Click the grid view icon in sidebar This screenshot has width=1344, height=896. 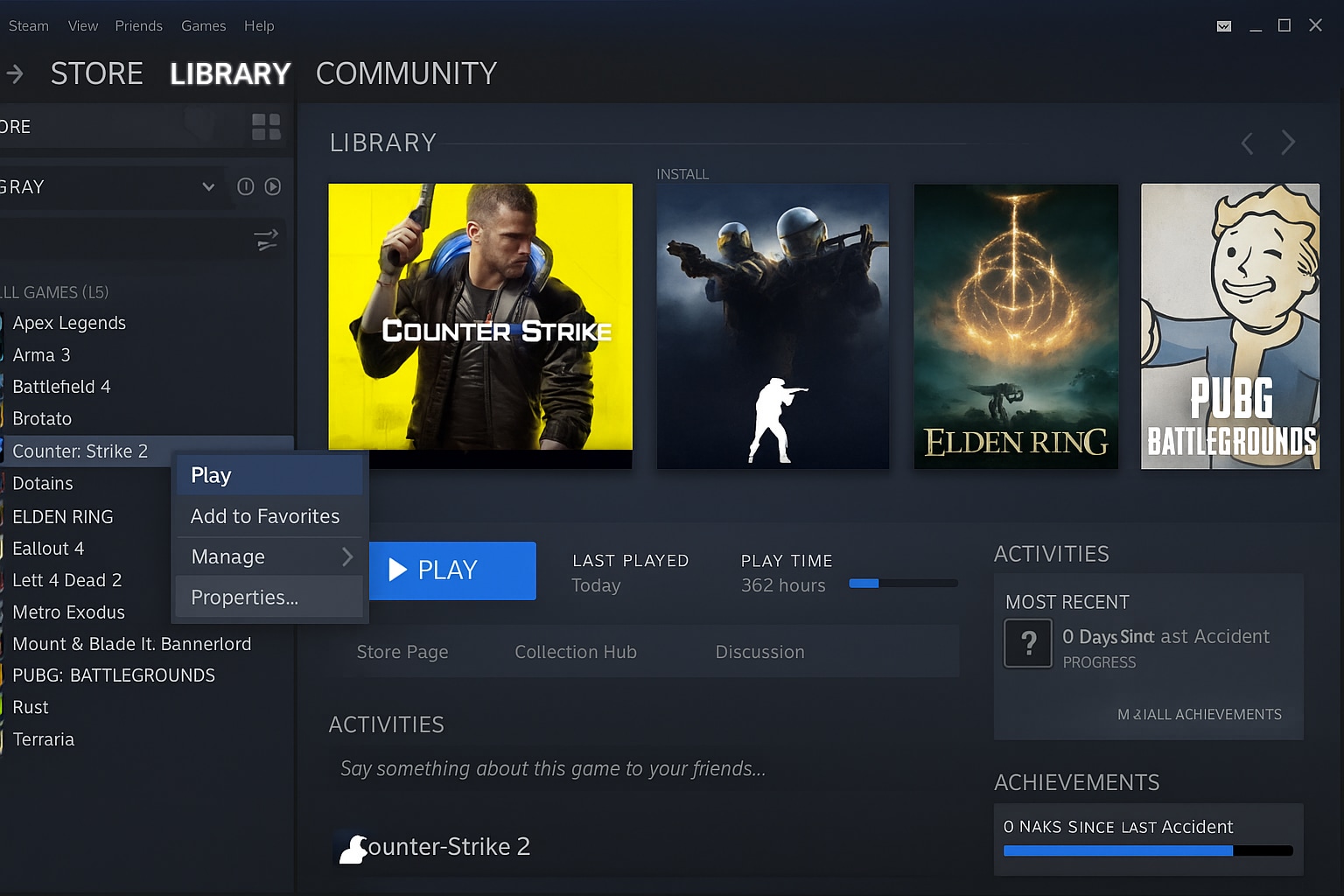(266, 127)
